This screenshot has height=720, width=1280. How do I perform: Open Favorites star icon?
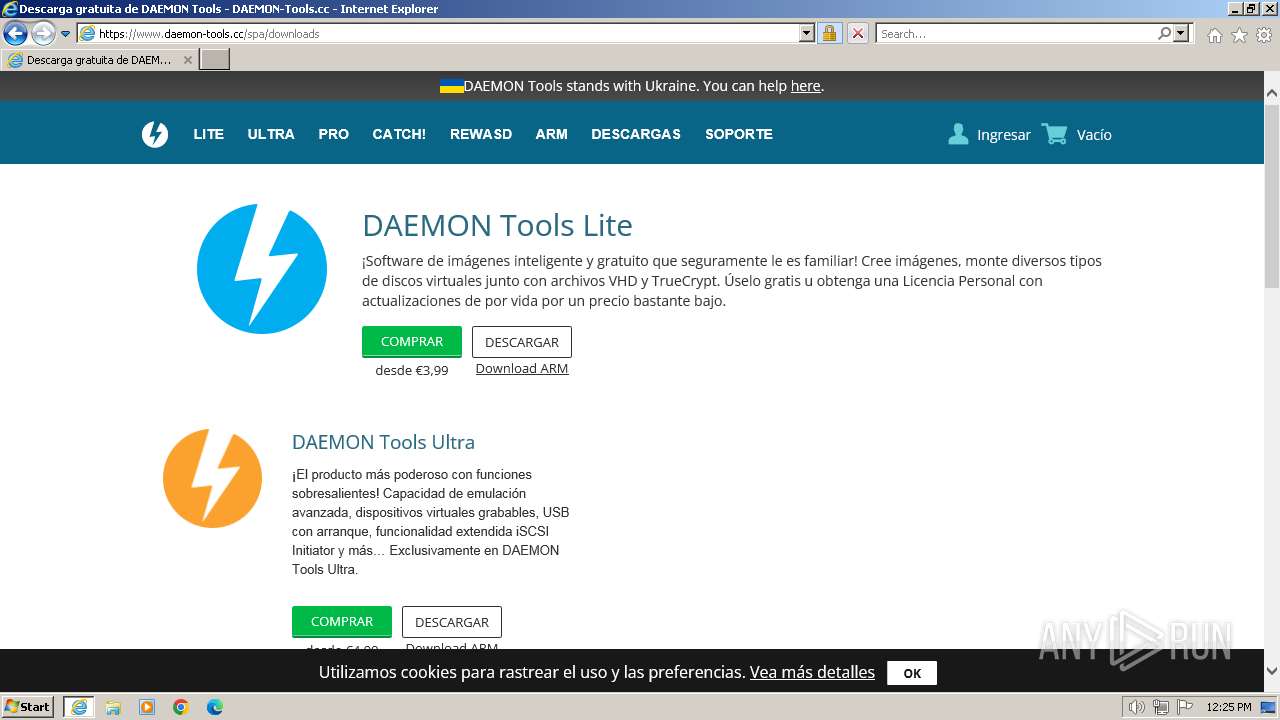pyautogui.click(x=1239, y=35)
